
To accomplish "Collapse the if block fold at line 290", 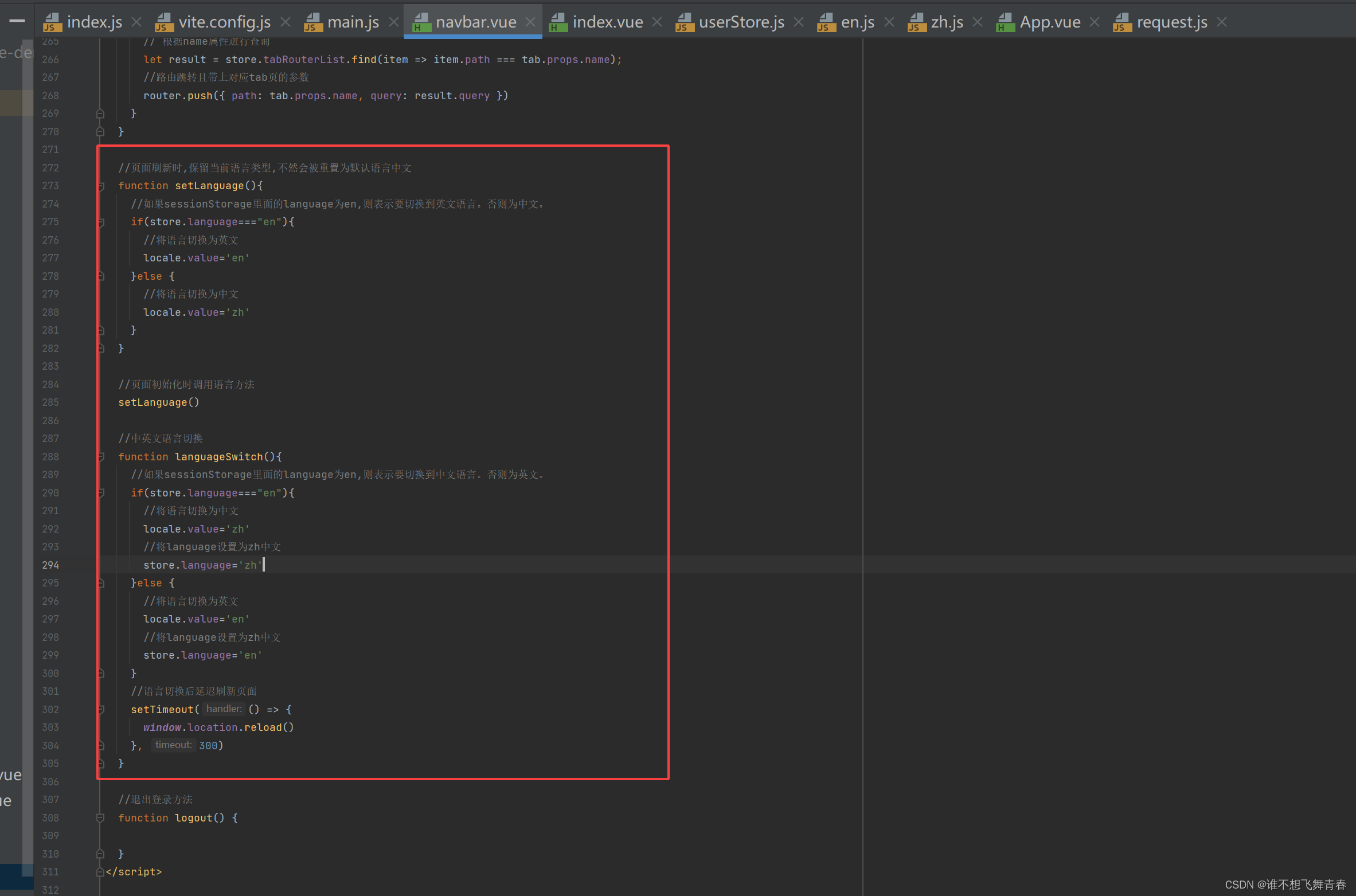I will pos(100,493).
